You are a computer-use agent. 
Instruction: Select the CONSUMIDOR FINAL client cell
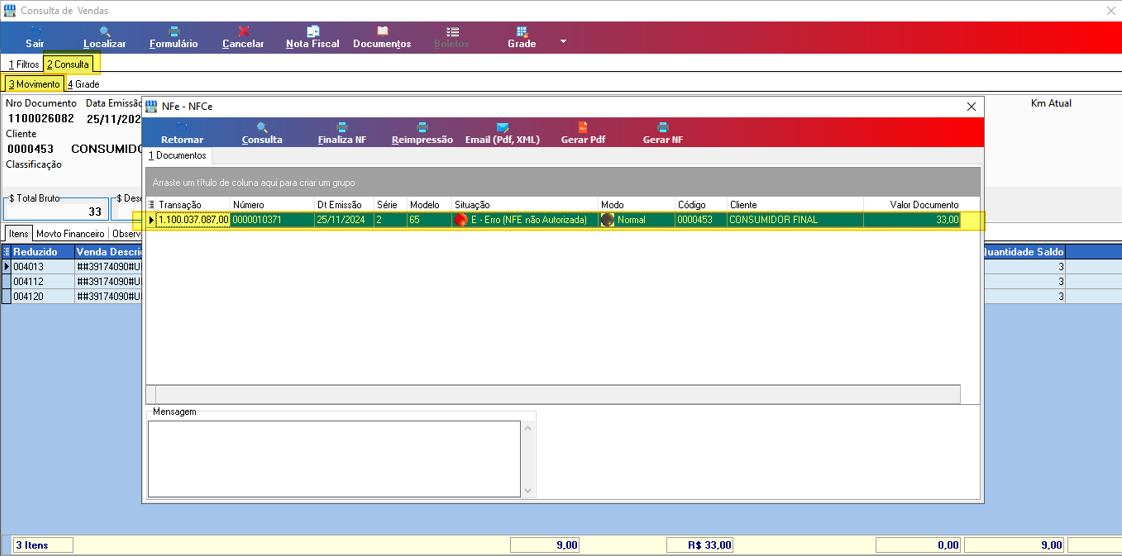coord(795,220)
